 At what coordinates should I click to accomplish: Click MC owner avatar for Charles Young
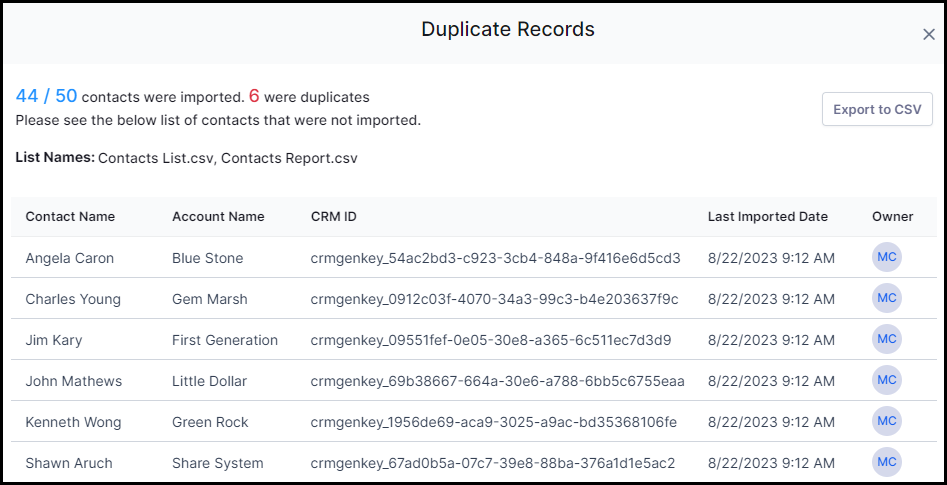(887, 298)
